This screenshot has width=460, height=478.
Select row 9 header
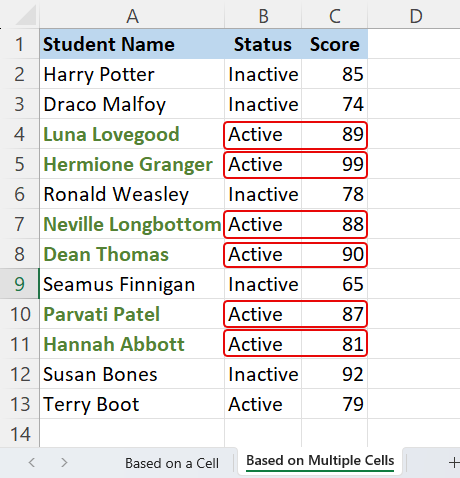pos(19,284)
